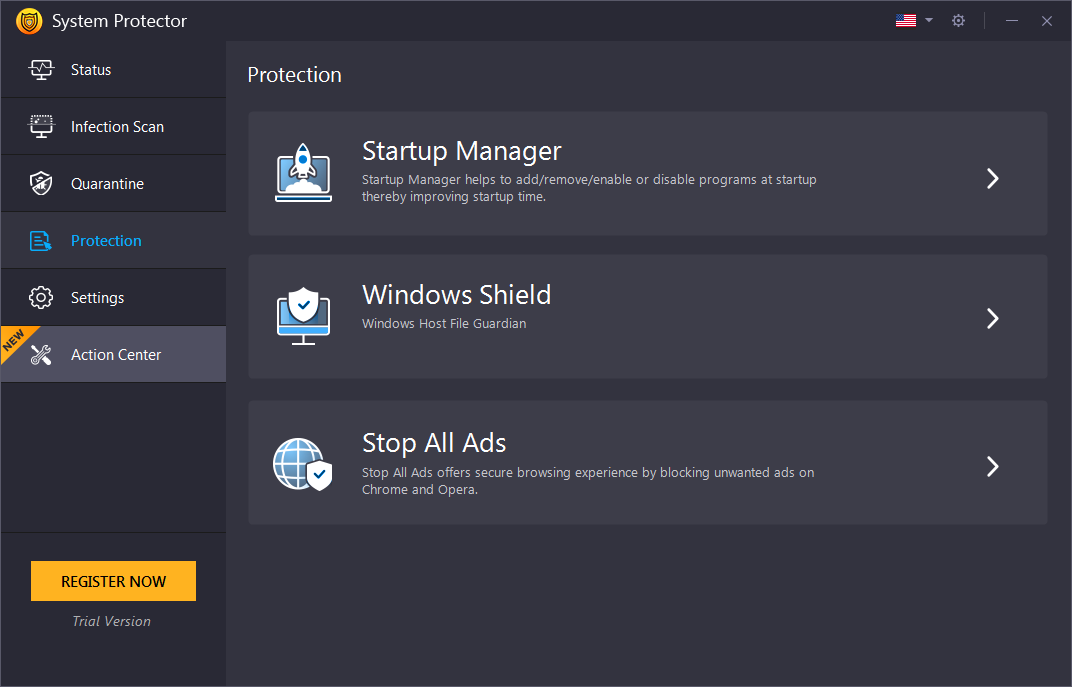This screenshot has height=687, width=1072.
Task: Click the Trial Version label
Action: click(111, 621)
